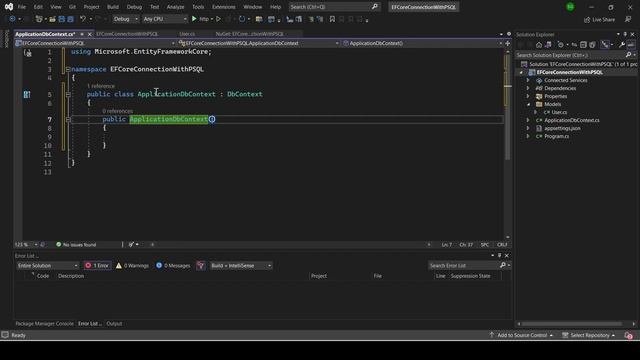This screenshot has width=640, height=360.
Task: Click the implements margin icon at line 5
Action: [27, 94]
